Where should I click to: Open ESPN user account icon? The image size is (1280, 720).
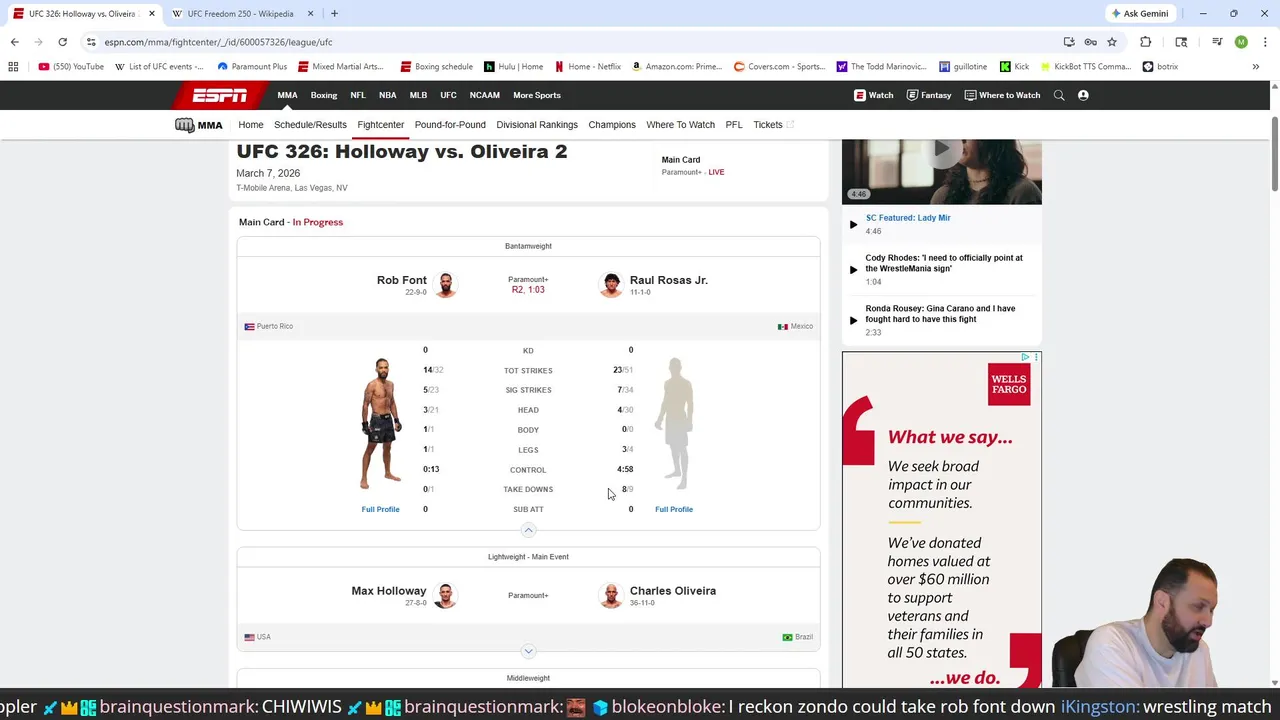pyautogui.click(x=1083, y=95)
